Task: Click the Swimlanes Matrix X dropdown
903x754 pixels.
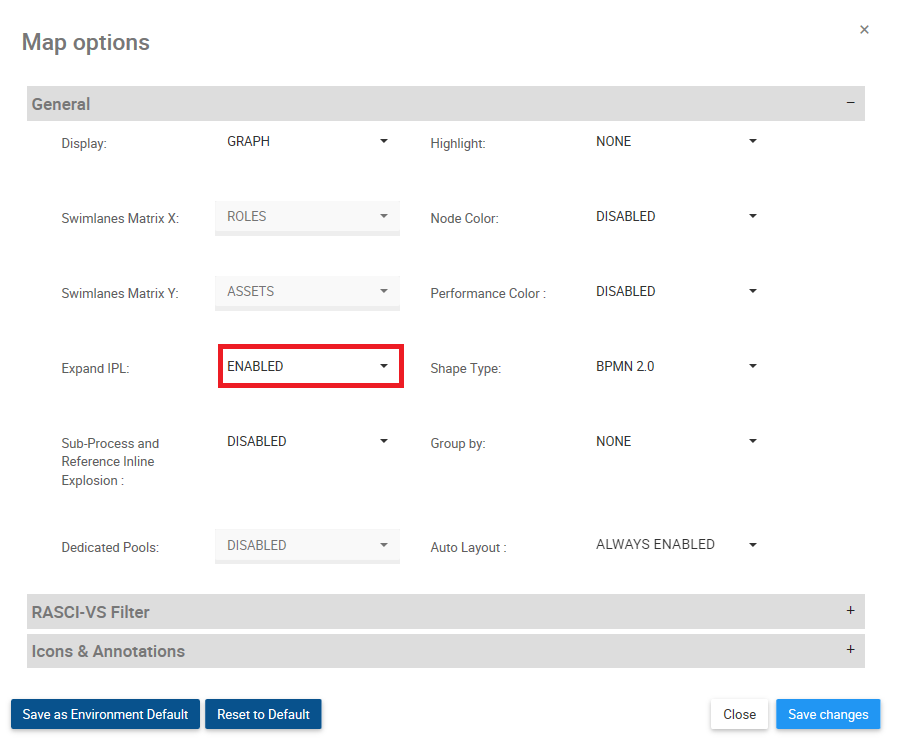Action: (x=308, y=217)
